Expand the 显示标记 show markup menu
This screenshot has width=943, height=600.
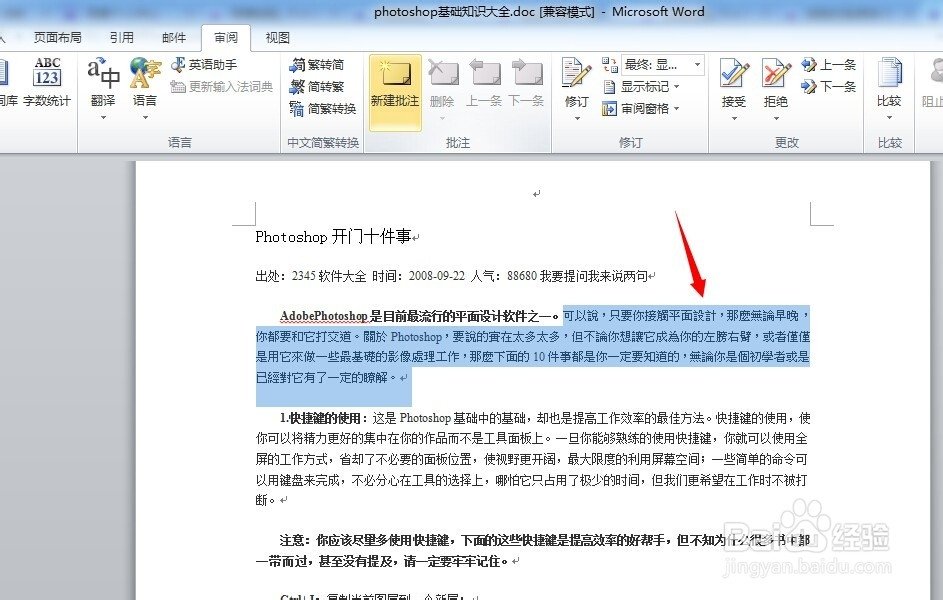click(643, 86)
